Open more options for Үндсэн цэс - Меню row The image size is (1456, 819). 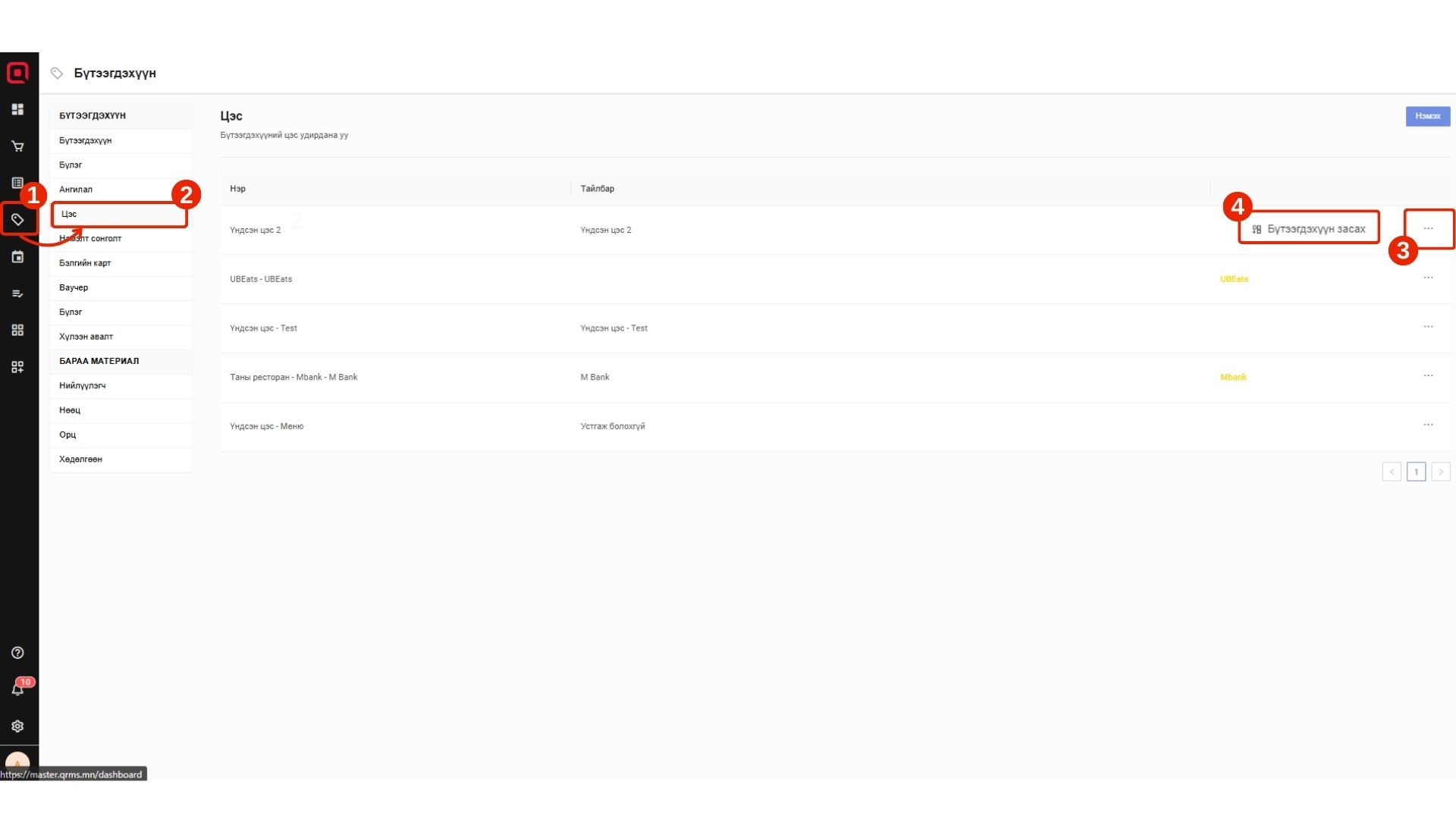[1428, 425]
